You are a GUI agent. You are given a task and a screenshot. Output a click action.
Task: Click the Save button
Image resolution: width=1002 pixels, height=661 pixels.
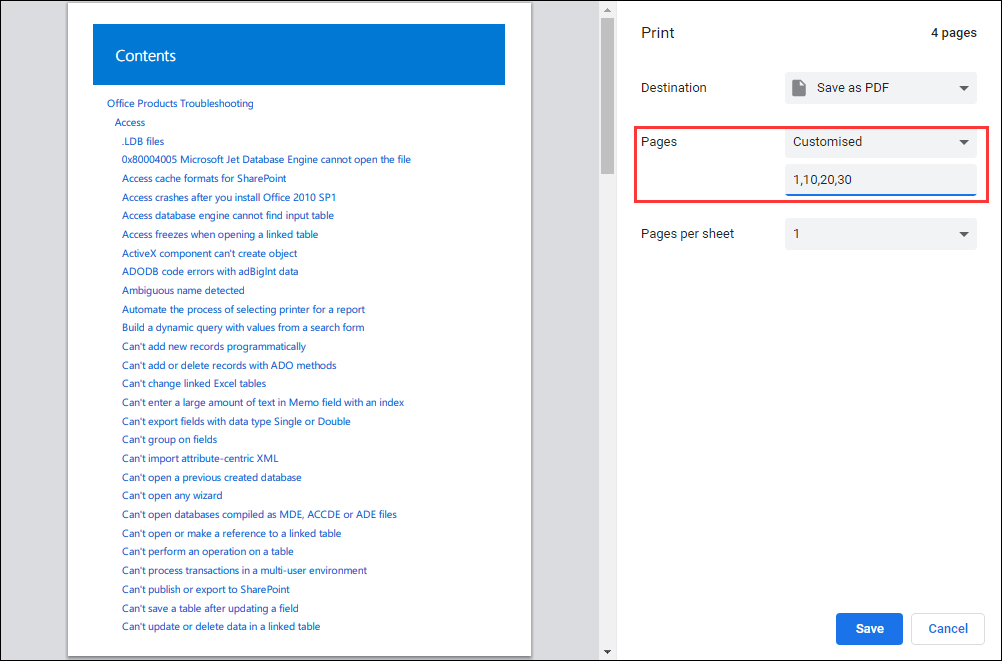pos(868,628)
